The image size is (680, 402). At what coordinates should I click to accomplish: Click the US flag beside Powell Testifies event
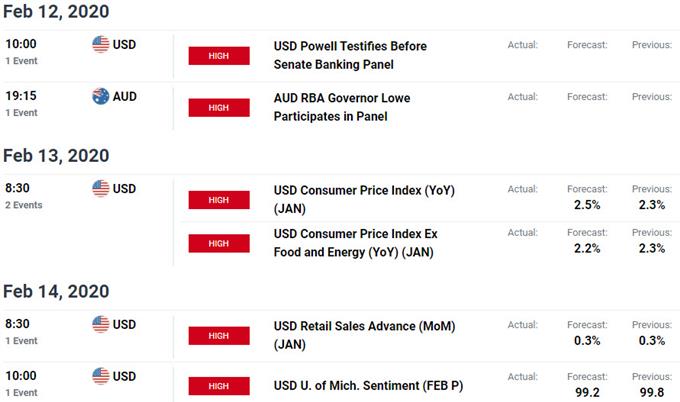pyautogui.click(x=101, y=44)
